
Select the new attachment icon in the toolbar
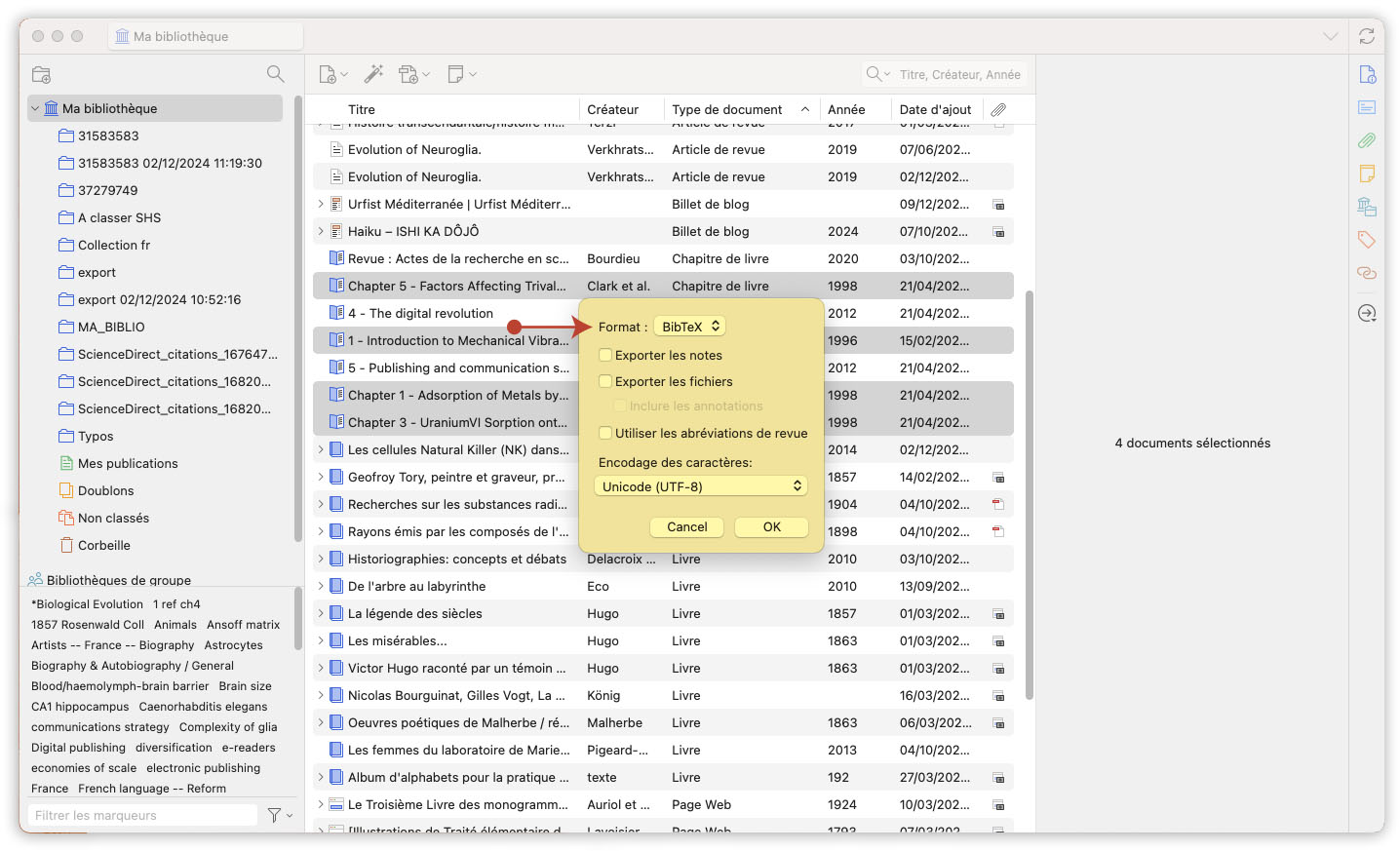[410, 73]
